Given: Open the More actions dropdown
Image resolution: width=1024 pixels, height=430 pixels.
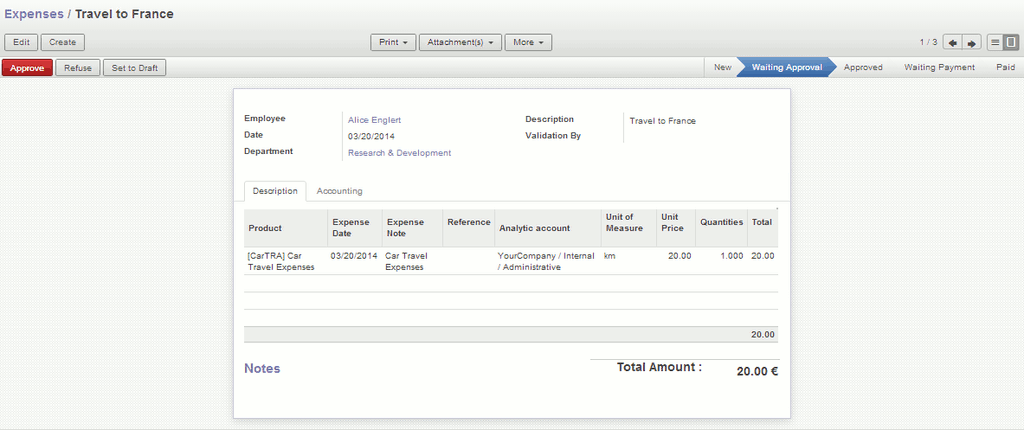Looking at the screenshot, I should point(528,43).
